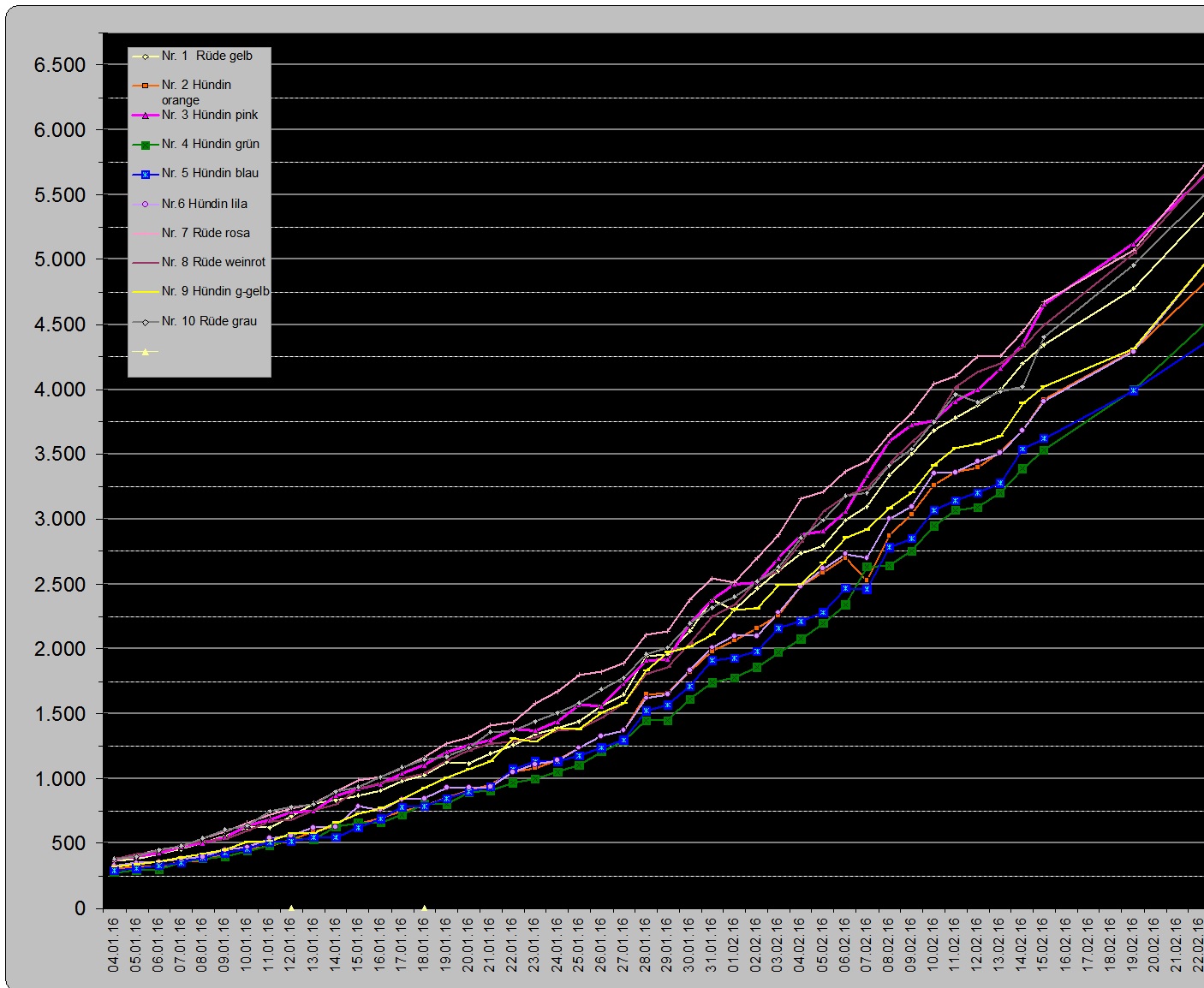1204x988 pixels.
Task: Pick 'Nr. 2 Hündin orange' legend text
Action: 196,92
